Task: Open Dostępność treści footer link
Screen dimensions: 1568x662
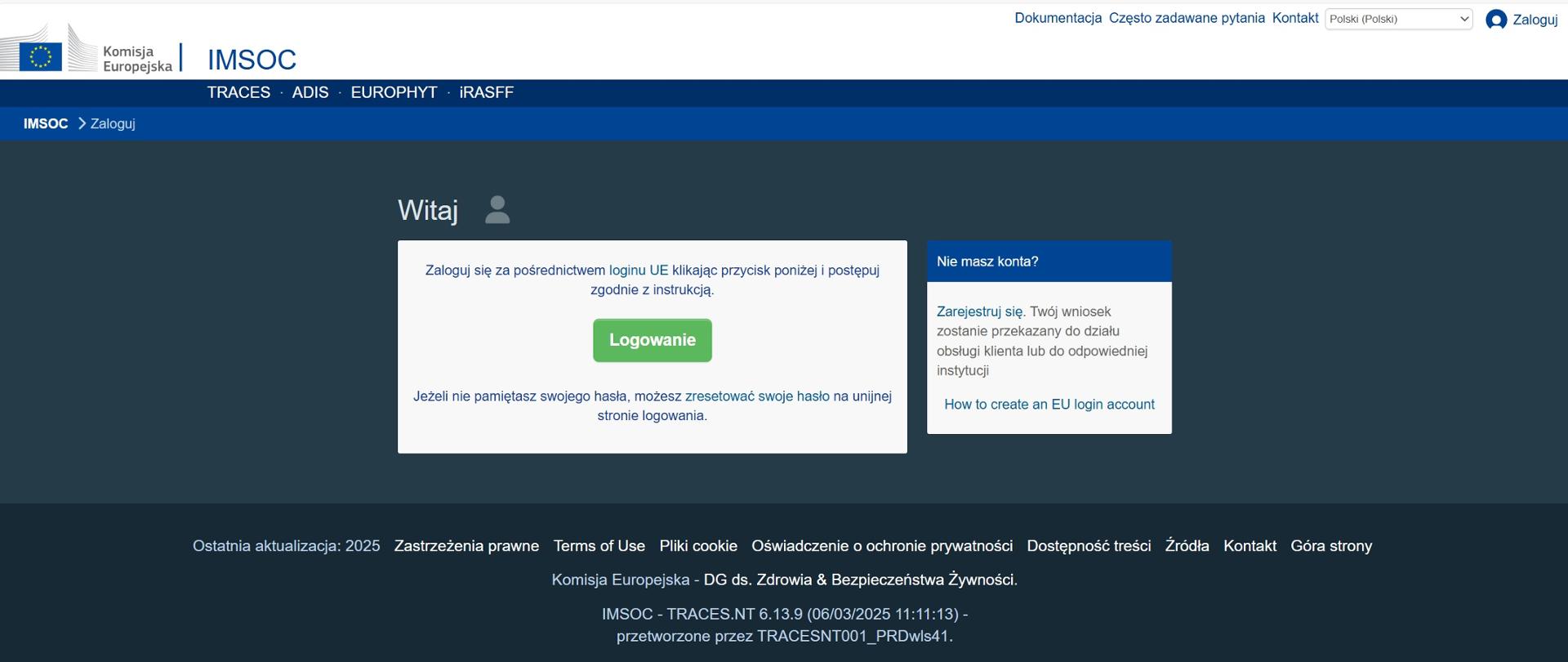Action: (x=1089, y=546)
